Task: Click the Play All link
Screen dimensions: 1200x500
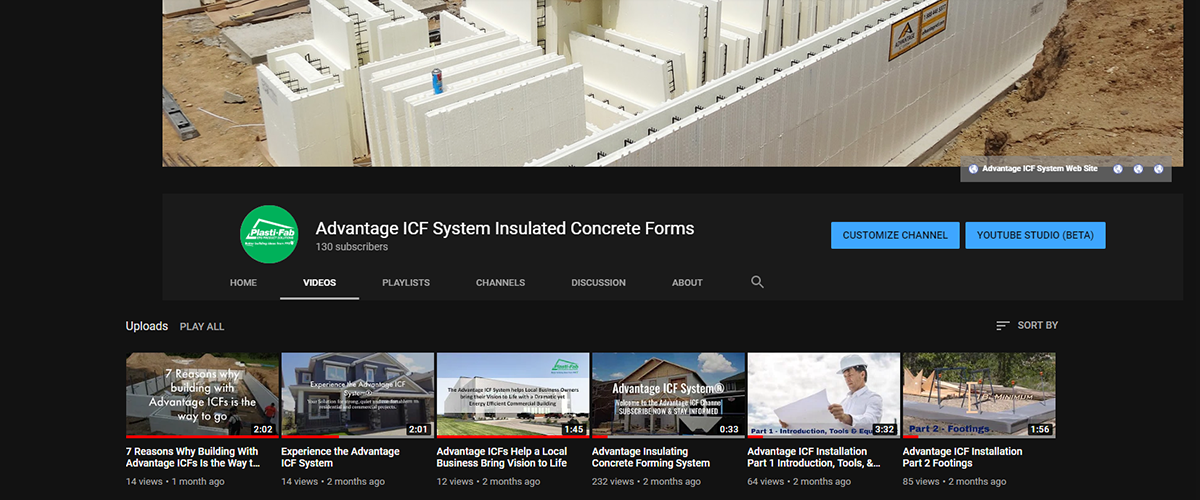Action: 202,327
